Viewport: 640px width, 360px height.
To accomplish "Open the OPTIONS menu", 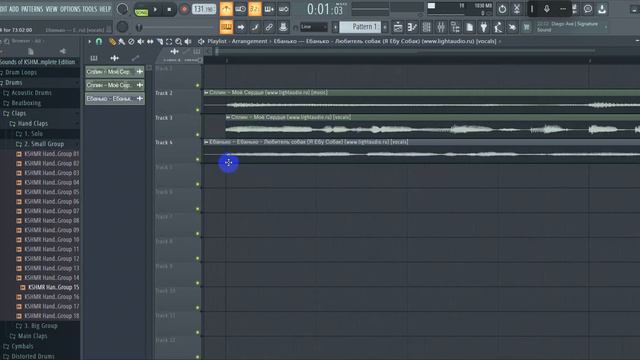I will click(x=70, y=9).
